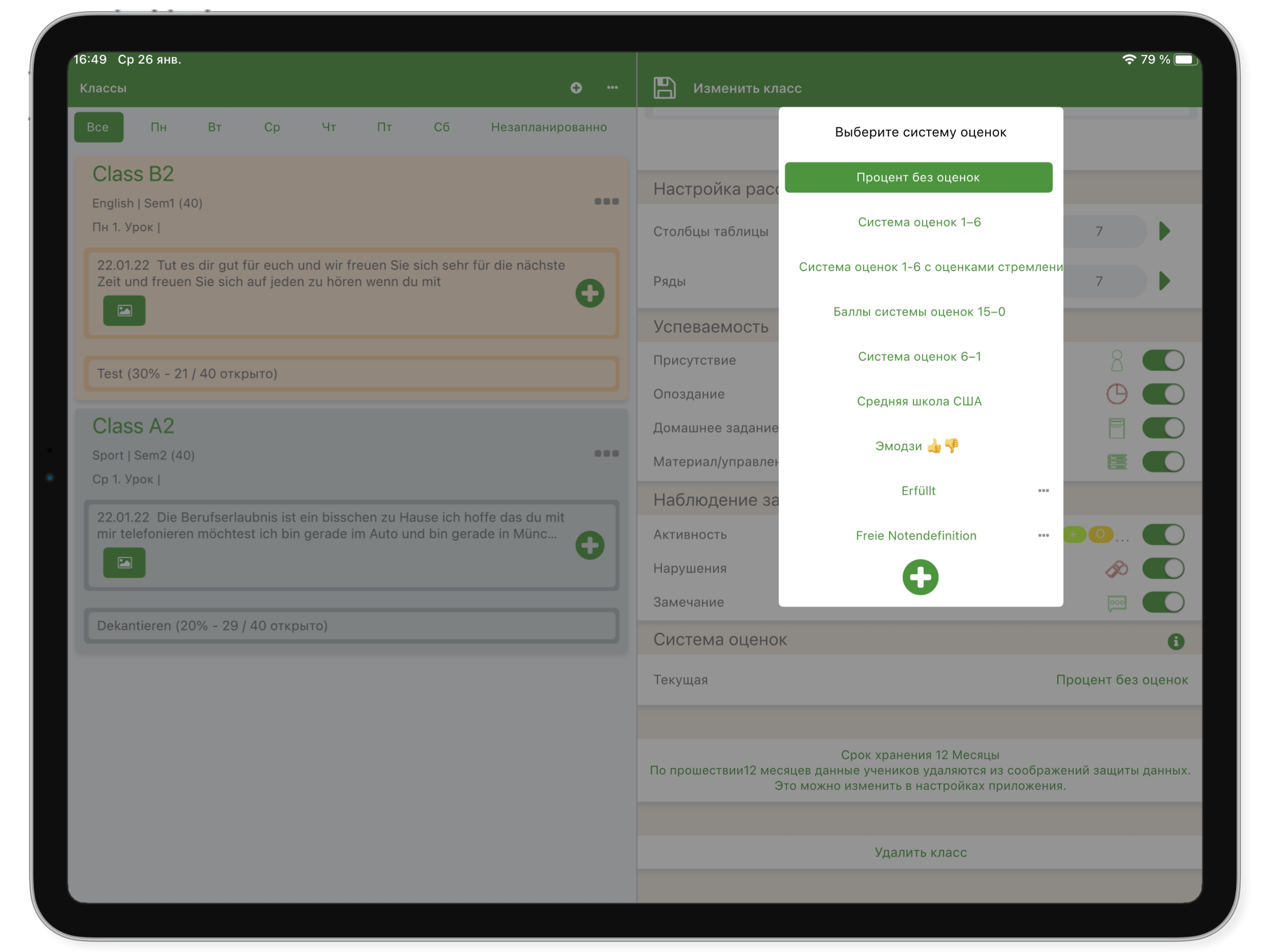Open the grading system info icon
1270x952 pixels.
pos(1175,641)
